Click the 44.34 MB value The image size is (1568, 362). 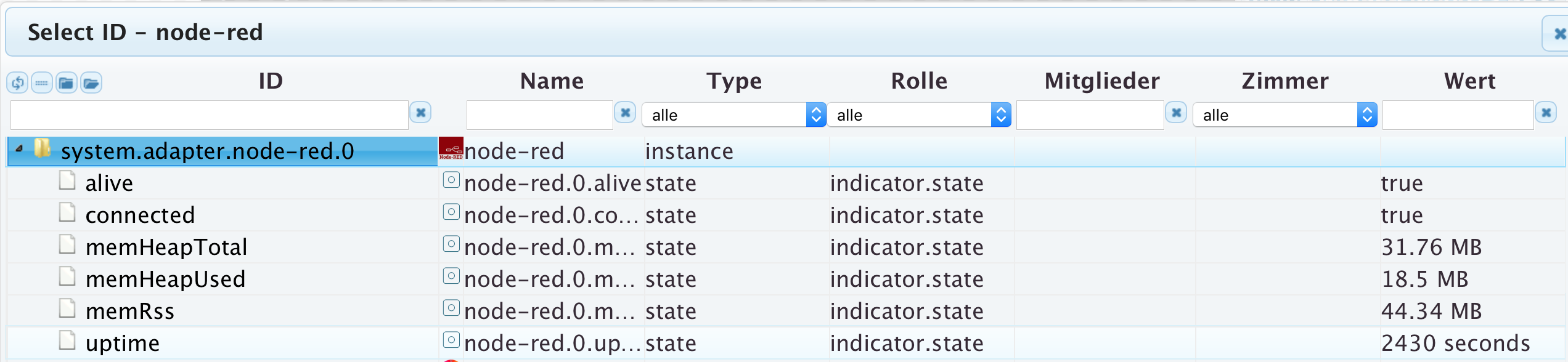tap(1431, 312)
